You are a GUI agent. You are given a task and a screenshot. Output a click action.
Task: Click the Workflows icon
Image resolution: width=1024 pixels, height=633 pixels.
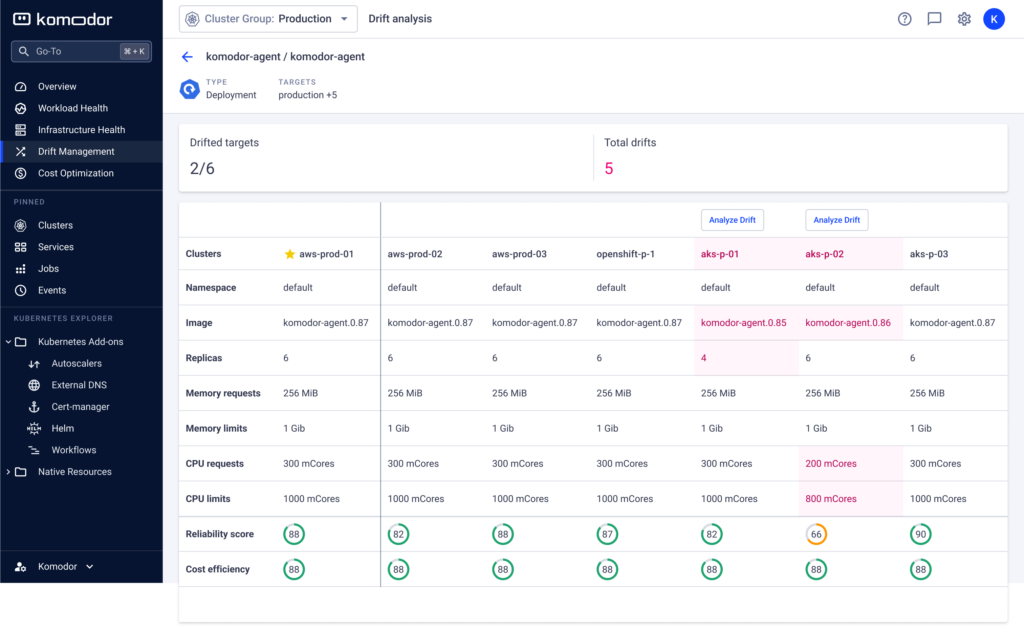click(x=34, y=449)
